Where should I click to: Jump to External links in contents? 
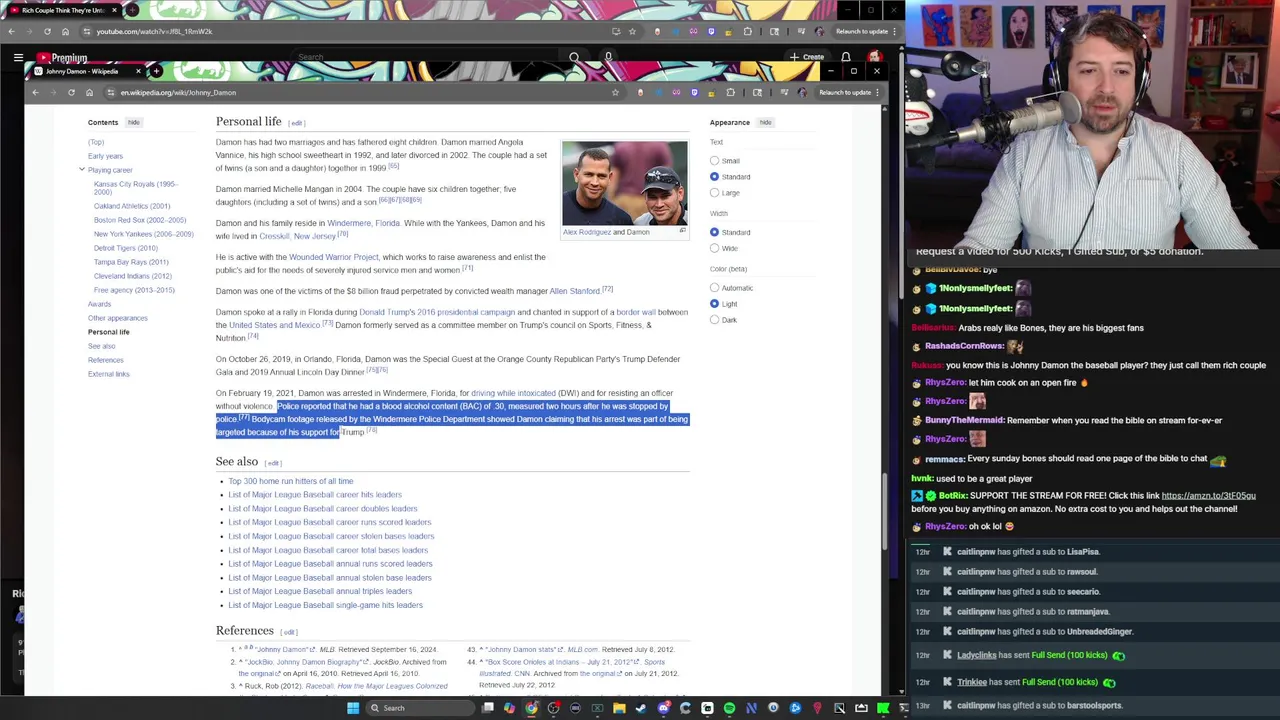point(108,374)
